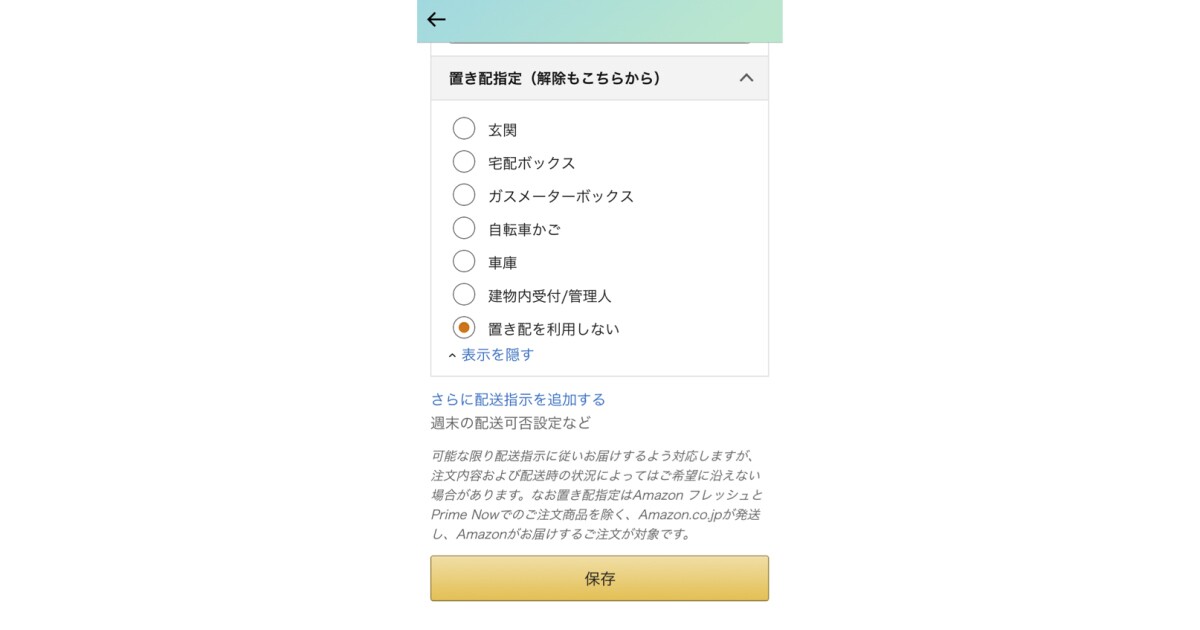Collapse the 置き配指定 section via its chevron

pyautogui.click(x=746, y=77)
